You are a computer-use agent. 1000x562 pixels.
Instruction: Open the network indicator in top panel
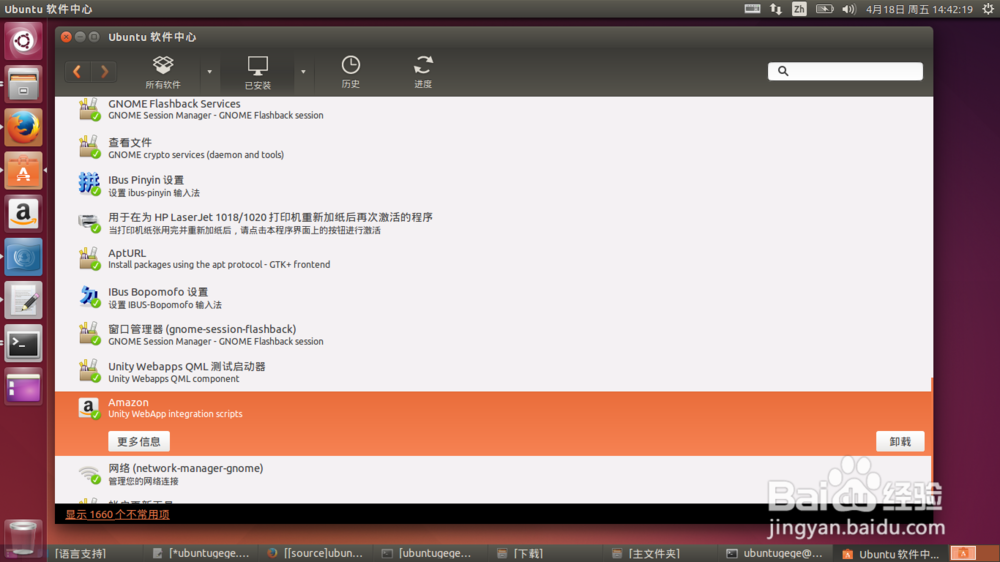tap(776, 9)
